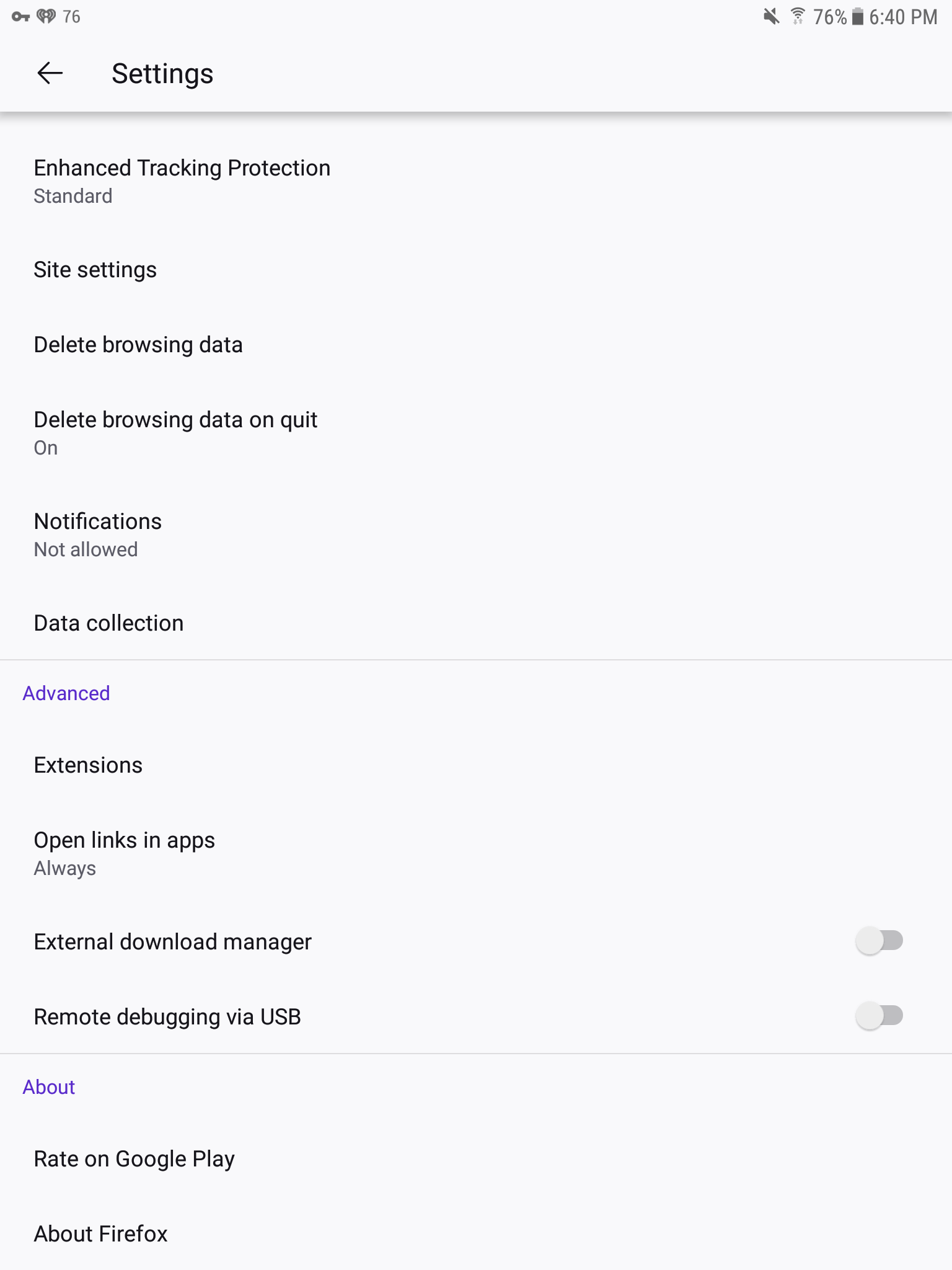Tap the Settings page title
The width and height of the screenshot is (952, 1270).
162,74
